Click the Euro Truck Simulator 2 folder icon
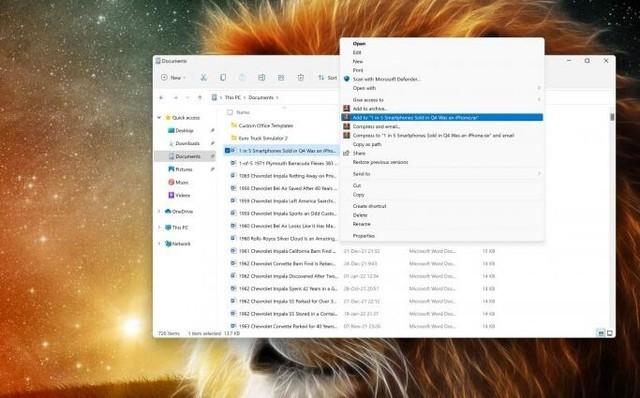The width and height of the screenshot is (640, 398). 234,138
